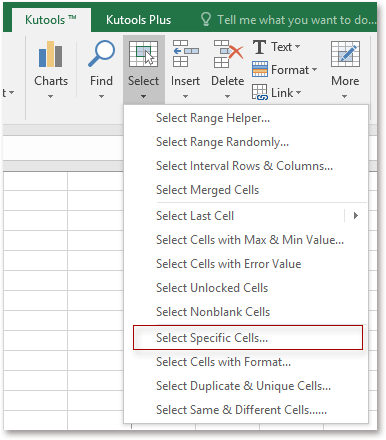Image resolution: width=386 pixels, height=440 pixels.
Task: Click the Select grid cursor icon
Action: pos(143,54)
